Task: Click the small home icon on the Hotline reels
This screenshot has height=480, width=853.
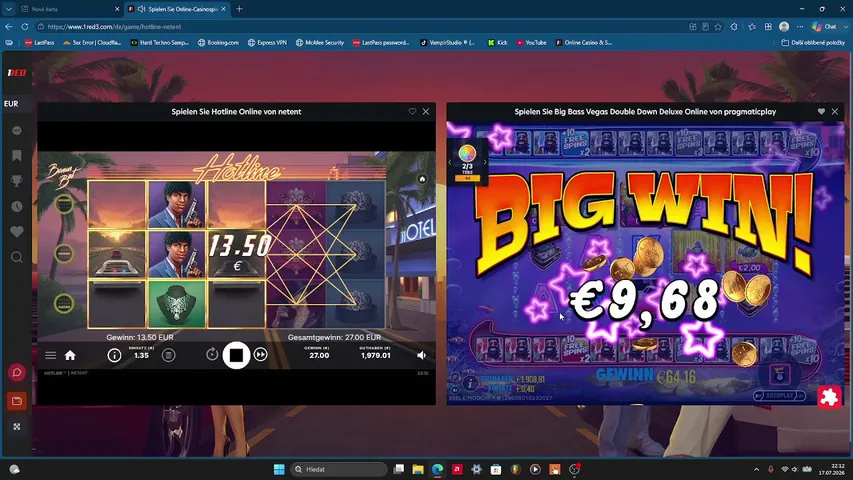Action: 422,179
